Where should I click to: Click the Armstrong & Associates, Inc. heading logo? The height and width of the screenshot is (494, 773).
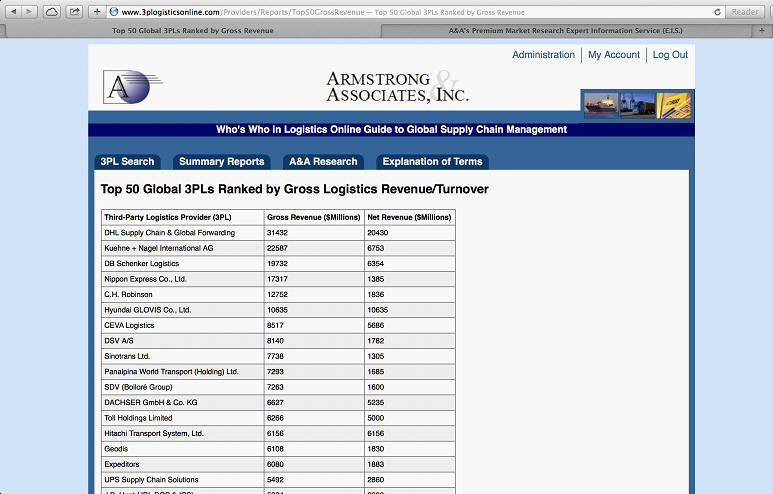(x=397, y=87)
